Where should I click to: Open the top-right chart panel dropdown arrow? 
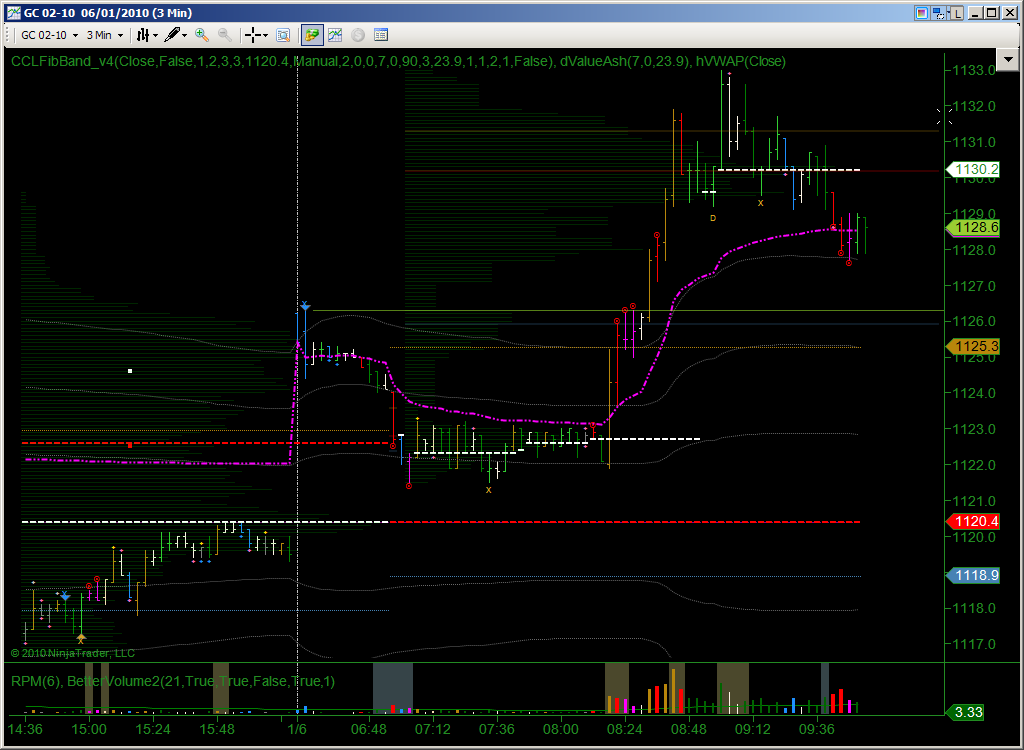(x=1008, y=60)
